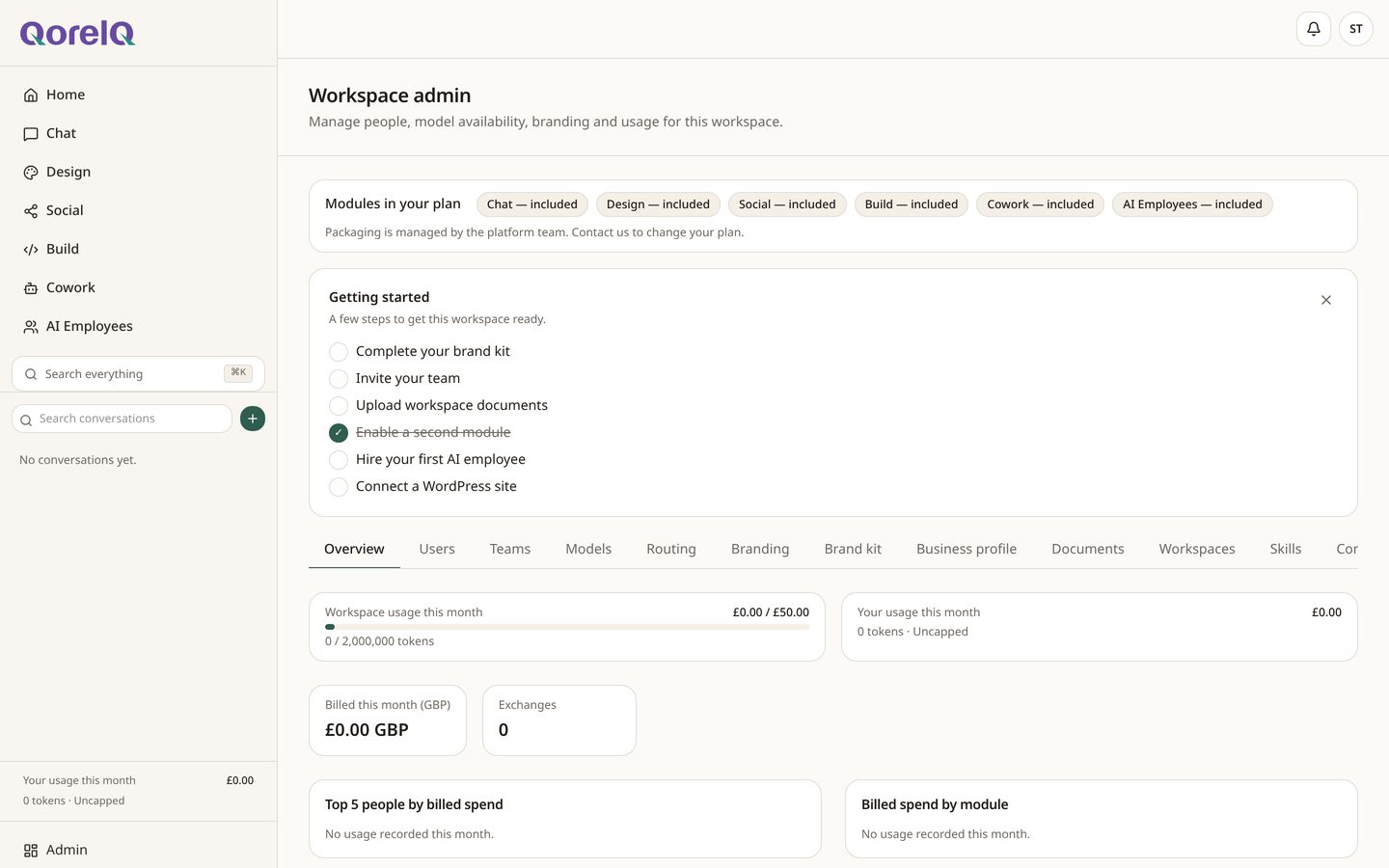Switch to the Teams tab
The height and width of the screenshot is (868, 1389).
point(510,549)
